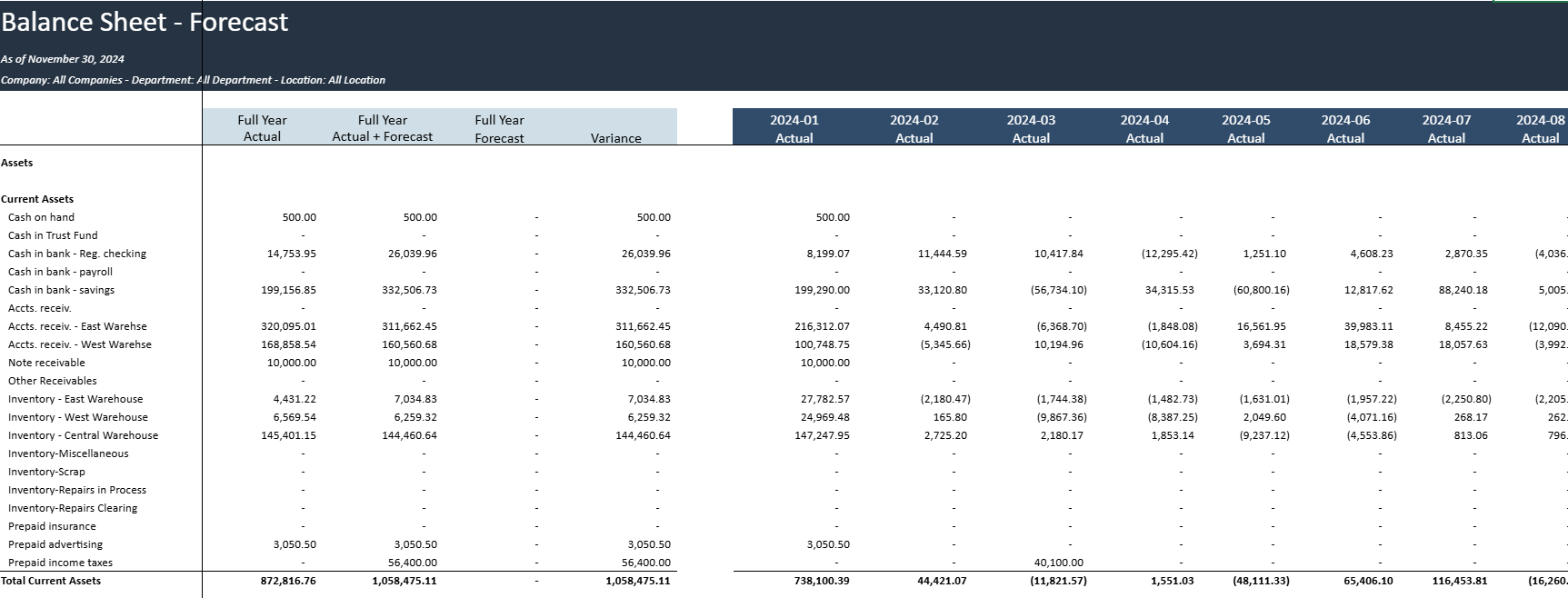Select the Full Year Actual column header
1568x598 pixels.
[262, 128]
